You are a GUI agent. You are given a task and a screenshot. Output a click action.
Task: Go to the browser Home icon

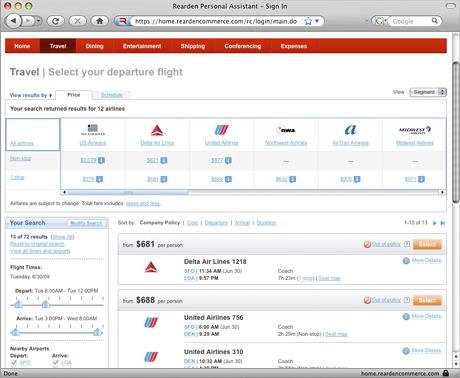(x=99, y=21)
